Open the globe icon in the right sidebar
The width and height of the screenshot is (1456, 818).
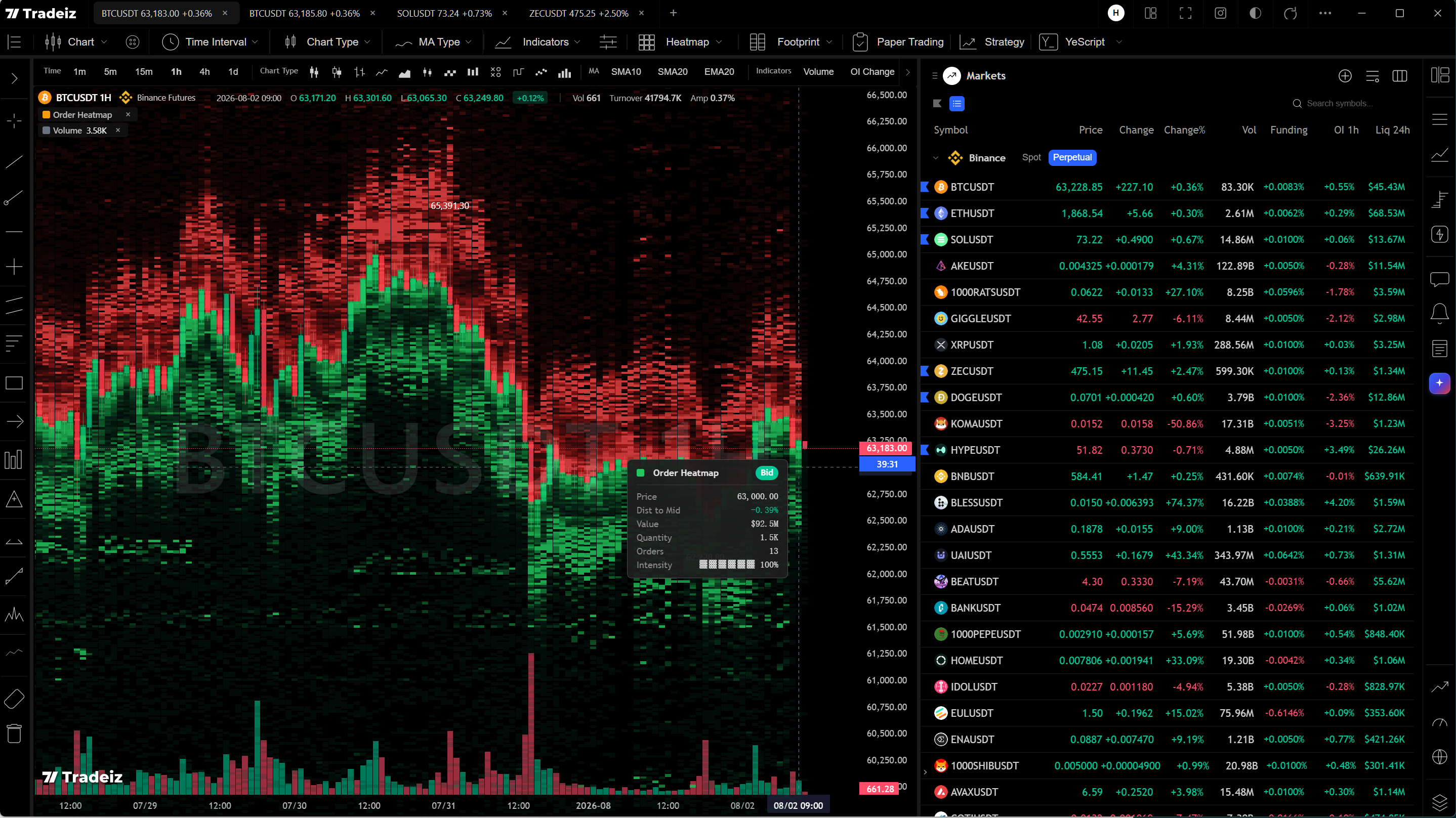(x=1440, y=756)
